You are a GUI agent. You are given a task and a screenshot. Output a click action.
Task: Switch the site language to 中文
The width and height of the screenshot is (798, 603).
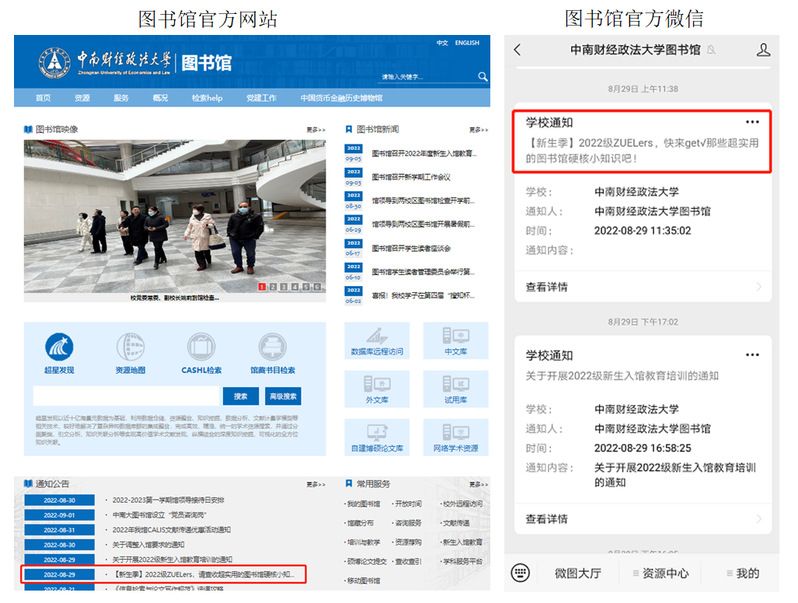[x=442, y=43]
